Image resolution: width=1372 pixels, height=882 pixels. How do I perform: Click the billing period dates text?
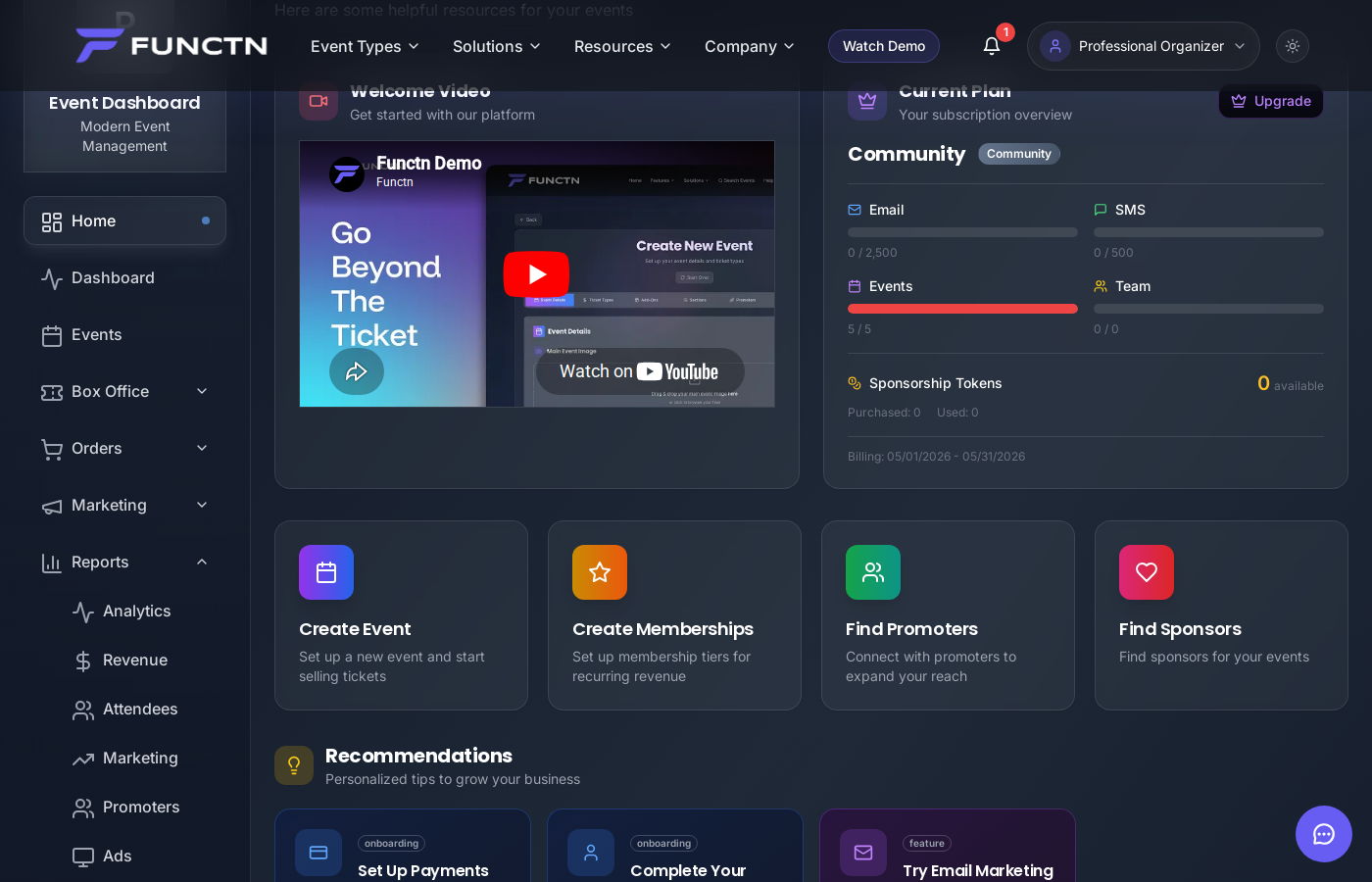[x=937, y=457]
